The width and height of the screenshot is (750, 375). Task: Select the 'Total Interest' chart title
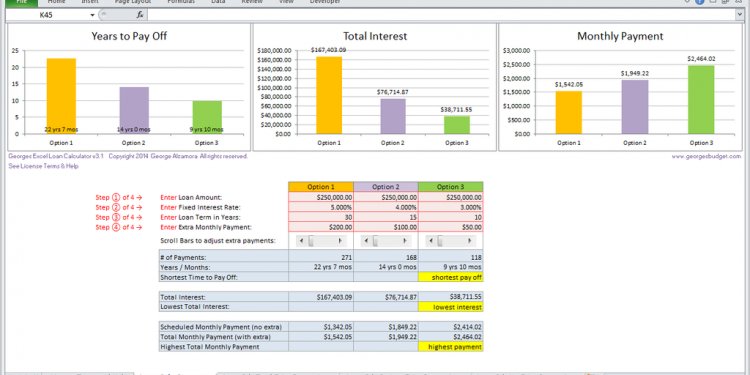tap(375, 36)
